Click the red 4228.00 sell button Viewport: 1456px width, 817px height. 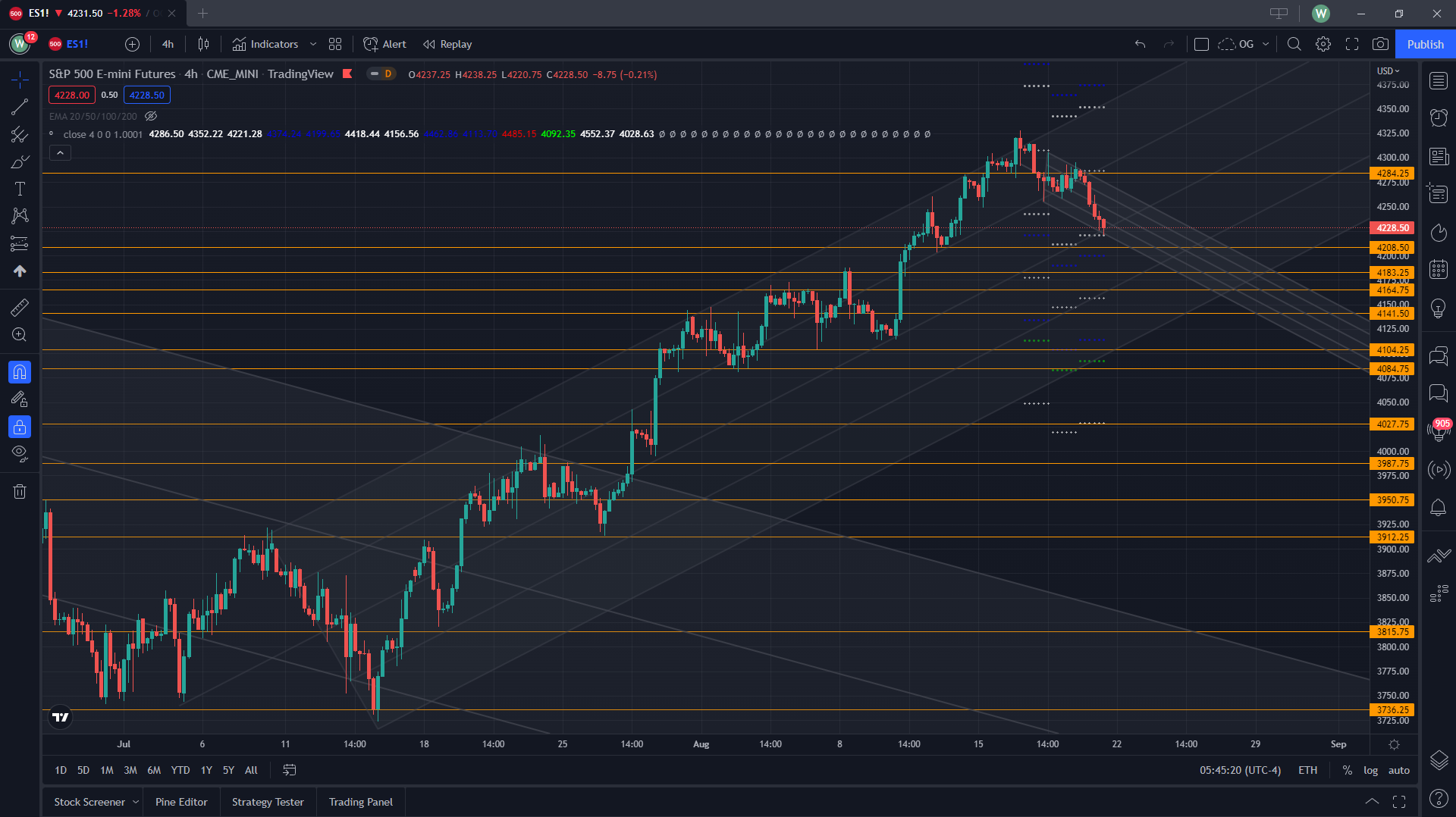pos(72,95)
